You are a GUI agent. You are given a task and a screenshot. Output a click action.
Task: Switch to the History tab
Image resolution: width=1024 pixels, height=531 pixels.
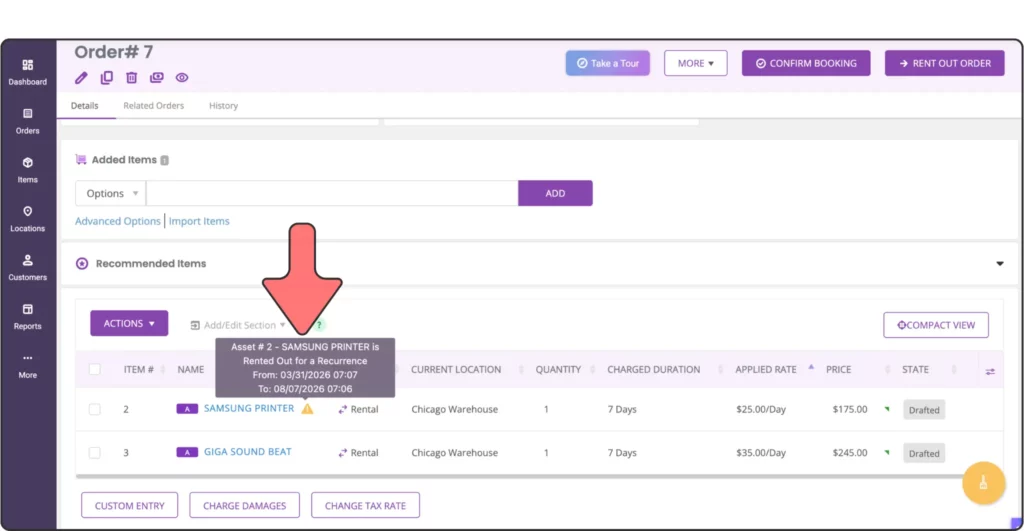[223, 105]
